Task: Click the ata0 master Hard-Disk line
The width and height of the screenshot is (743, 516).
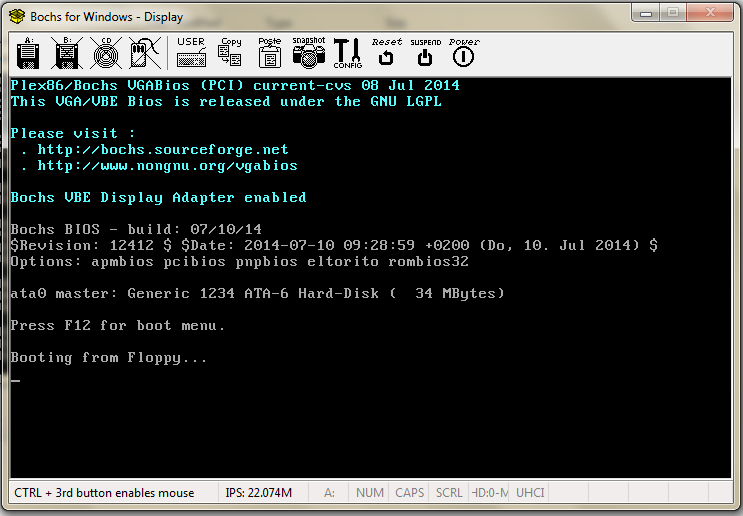Action: (x=258, y=294)
